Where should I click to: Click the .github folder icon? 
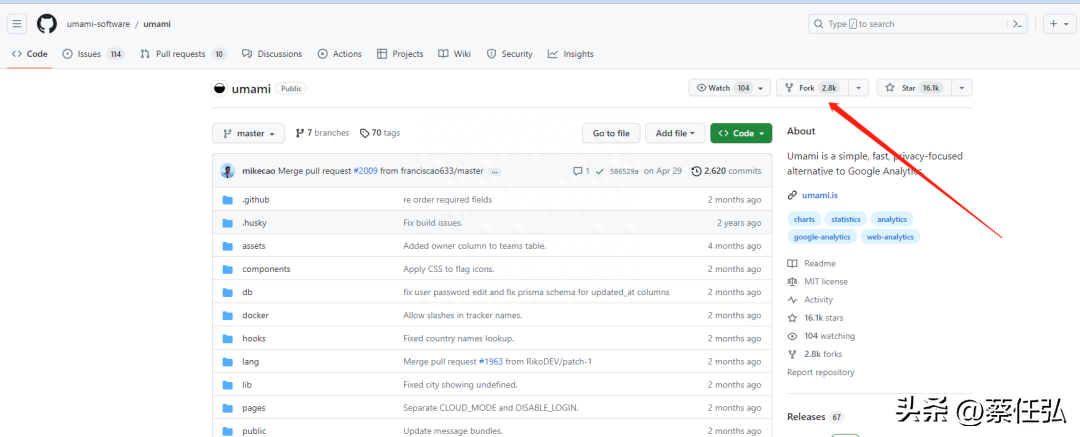[228, 200]
